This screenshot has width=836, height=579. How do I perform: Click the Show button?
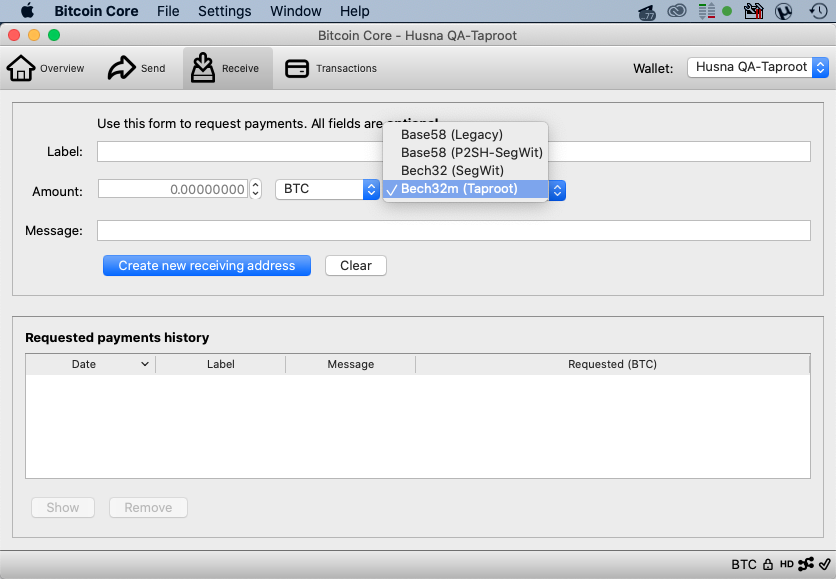[x=63, y=508]
